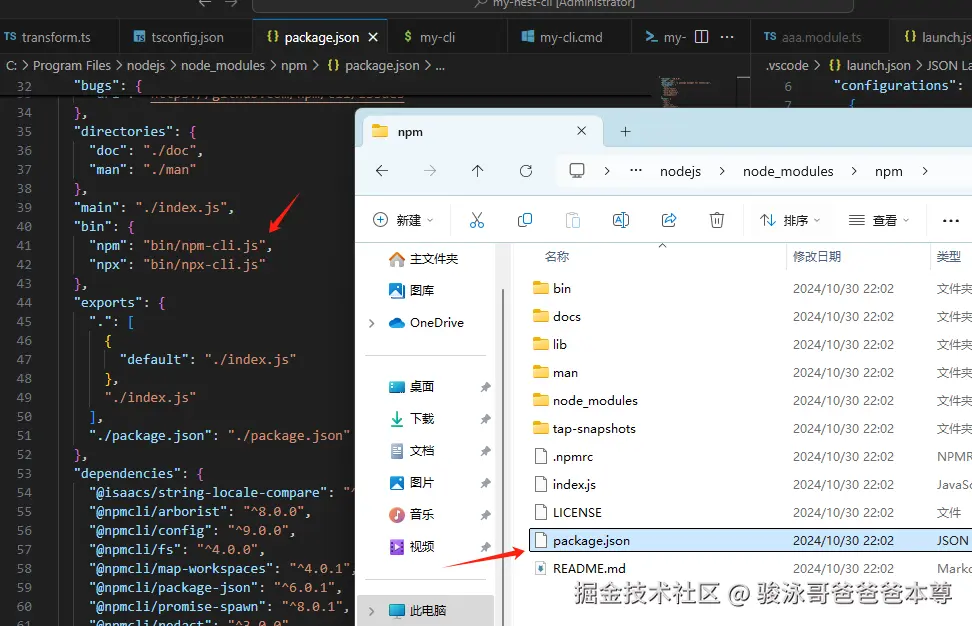The image size is (972, 626).
Task: Select the lib folder
Action: pos(550,345)
